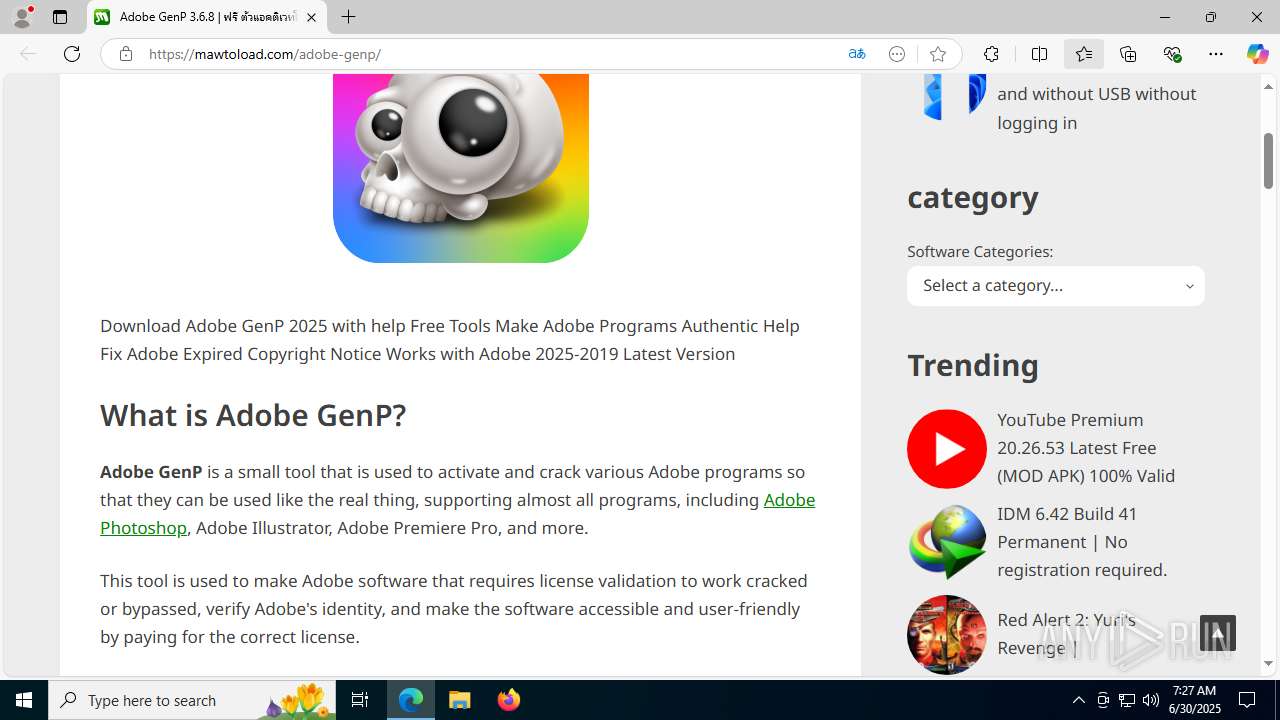The width and height of the screenshot is (1280, 720).
Task: Click the 'Software Categories:' label
Action: tap(980, 252)
